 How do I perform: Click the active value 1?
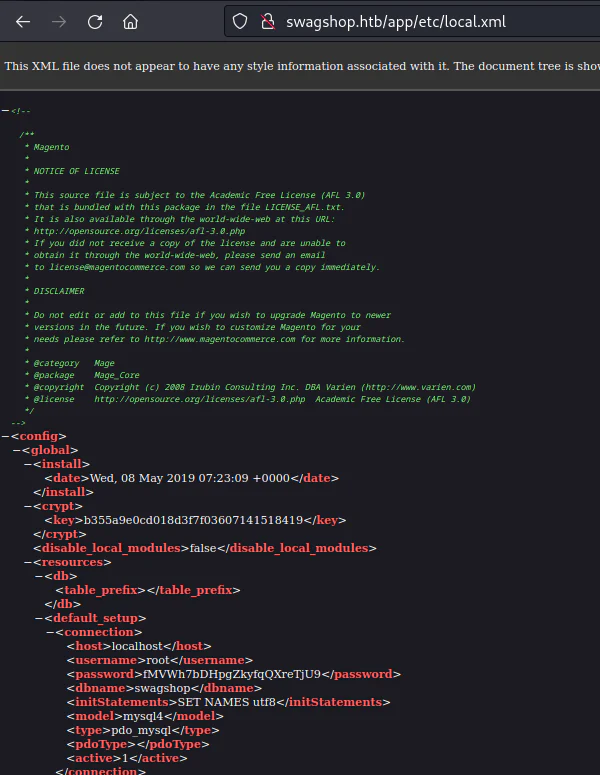click(x=125, y=758)
